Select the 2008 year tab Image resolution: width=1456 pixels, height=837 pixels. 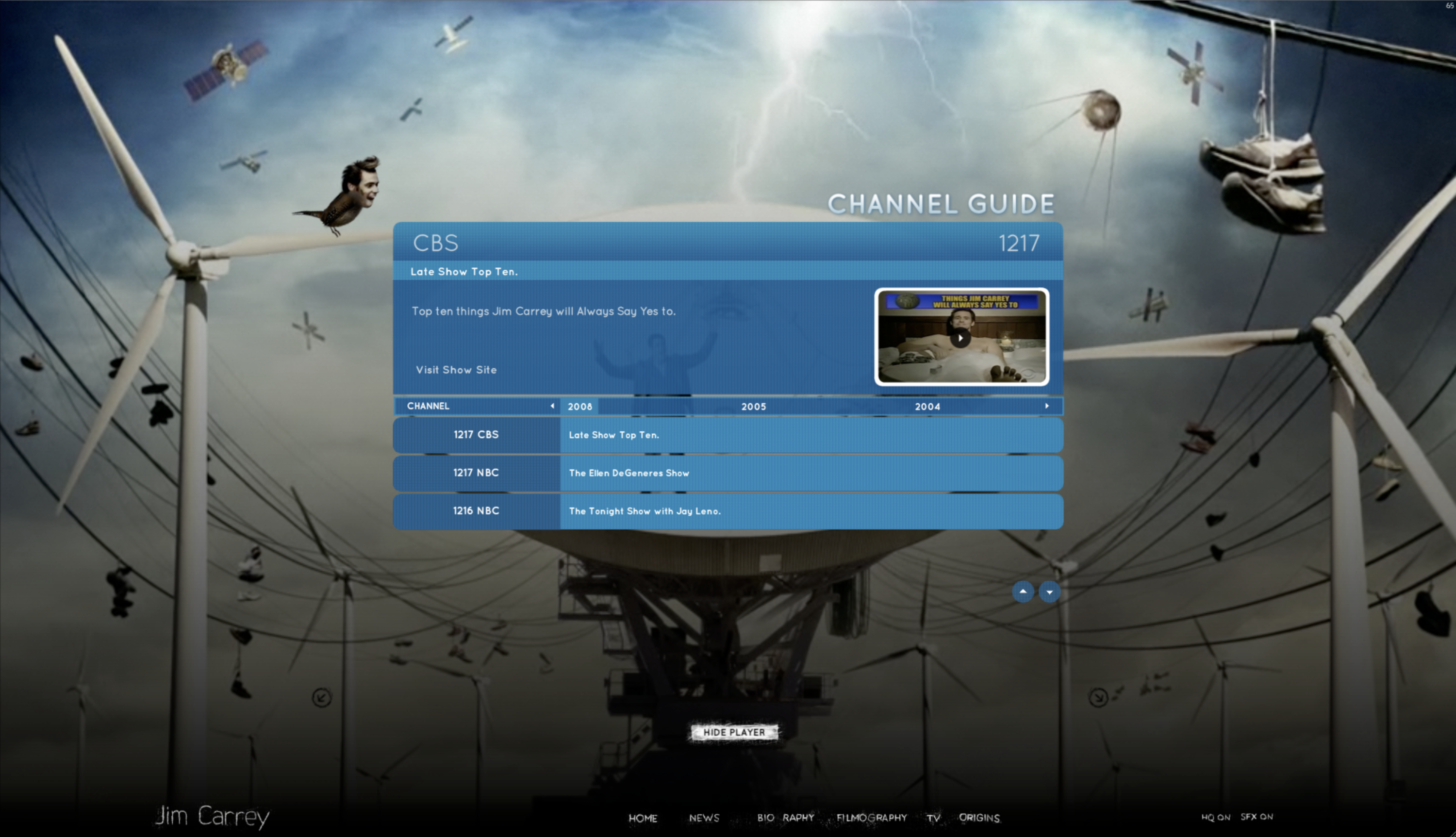pyautogui.click(x=579, y=407)
